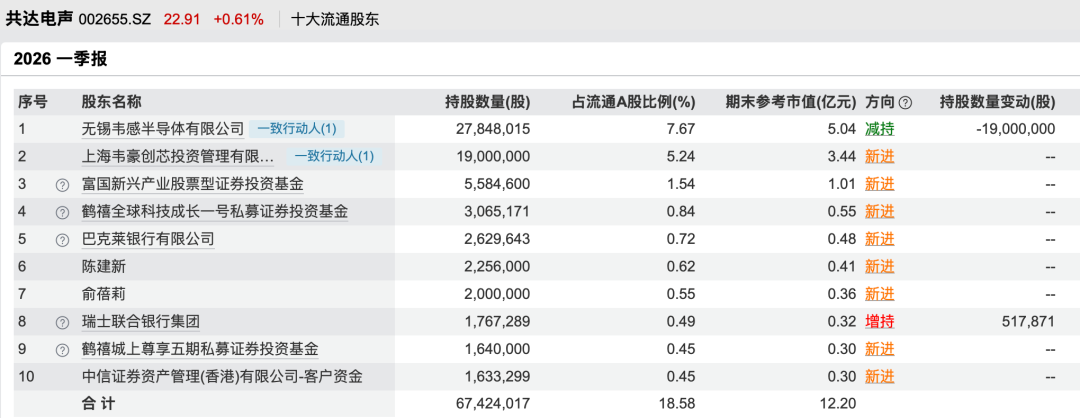Click question mark icon next to 瑞士联合银行集团

[62, 322]
